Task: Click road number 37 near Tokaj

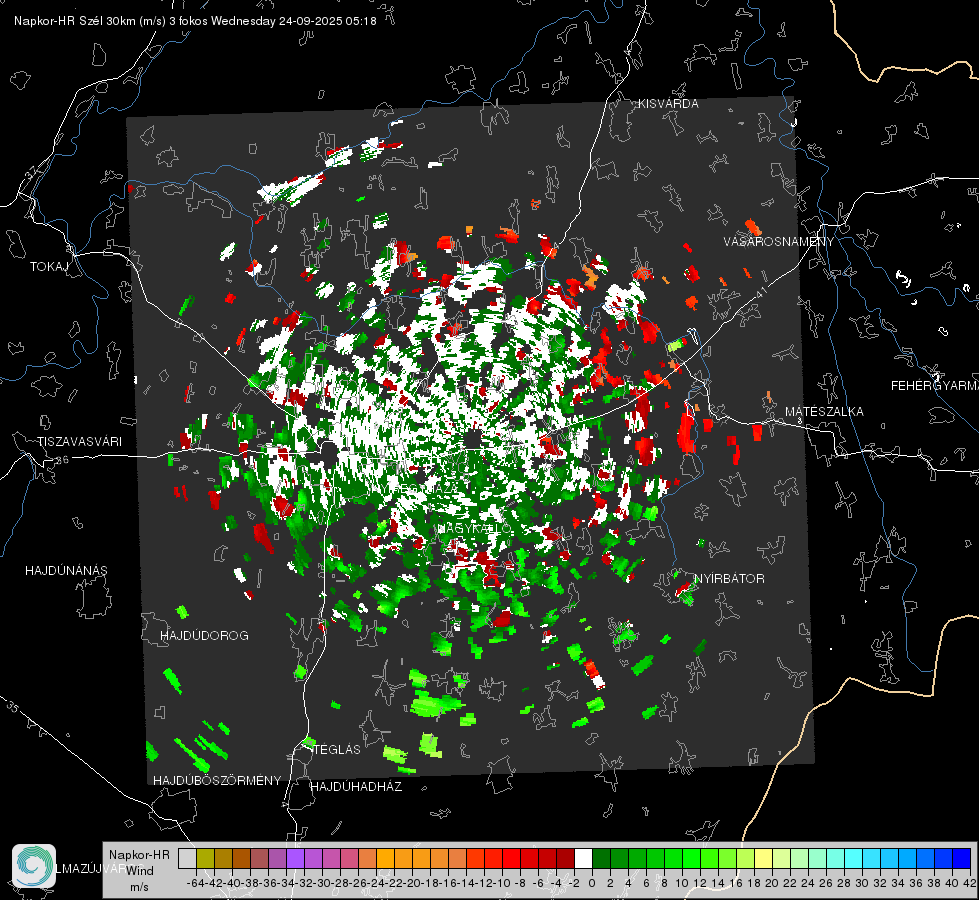Action: point(32,171)
